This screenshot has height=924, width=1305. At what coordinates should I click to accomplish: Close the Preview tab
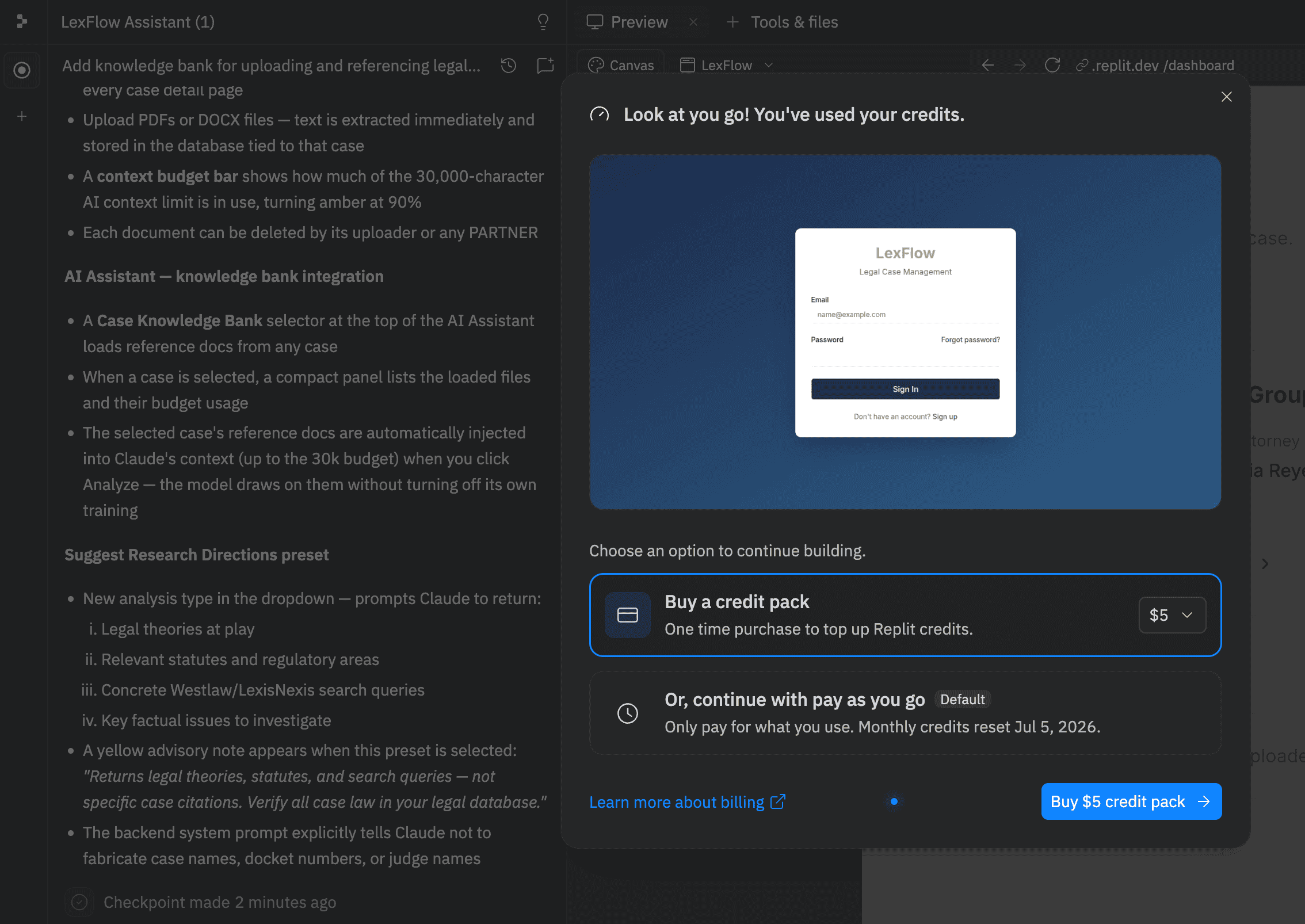[x=693, y=22]
